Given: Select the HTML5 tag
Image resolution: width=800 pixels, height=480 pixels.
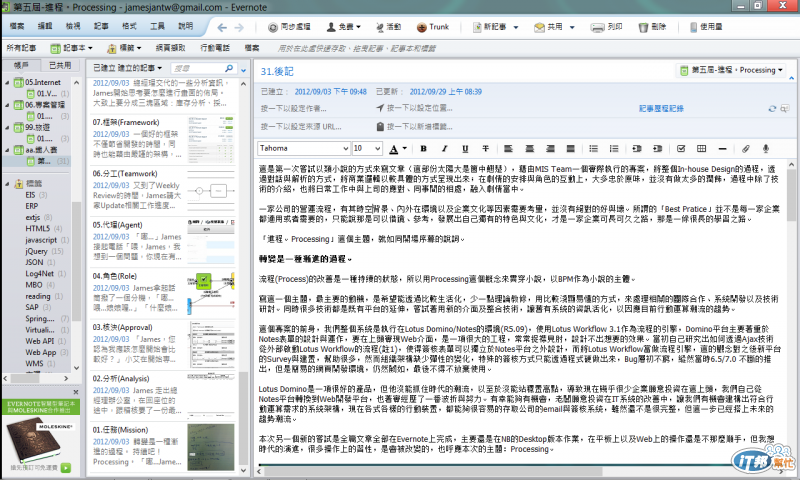Looking at the screenshot, I should click(38, 229).
